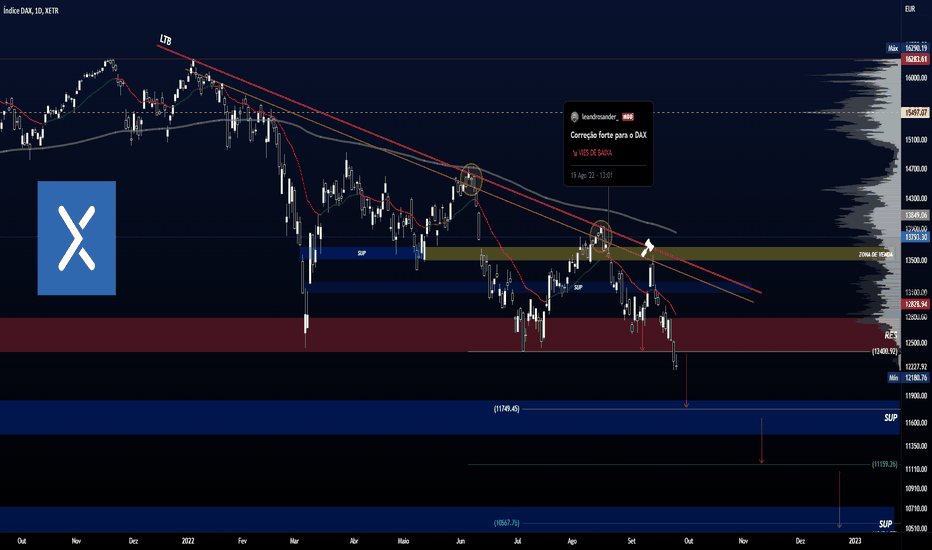Screen dimensions: 932x550
Task: Click the date '19 Ago '22 - 13:01'
Action: pos(591,175)
